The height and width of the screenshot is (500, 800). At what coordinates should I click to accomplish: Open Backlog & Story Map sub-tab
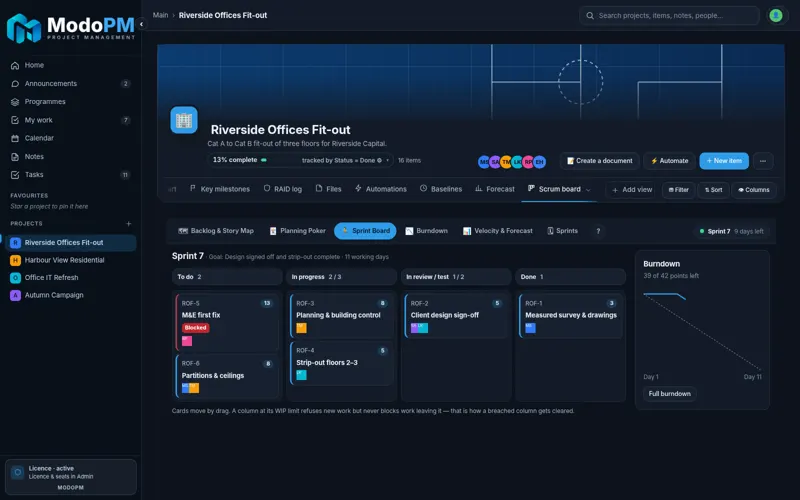(216, 231)
